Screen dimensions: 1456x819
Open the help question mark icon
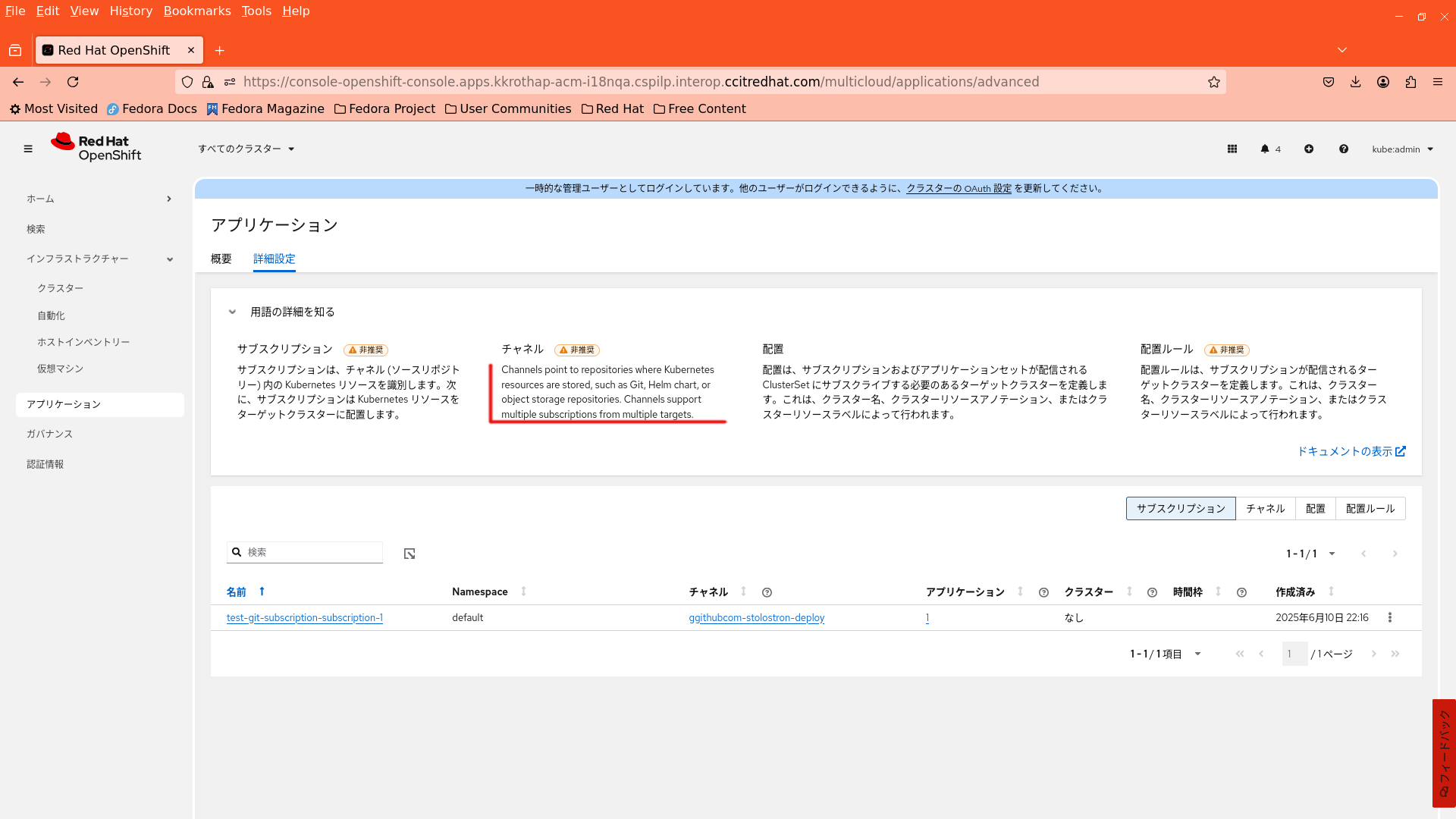[x=1344, y=149]
